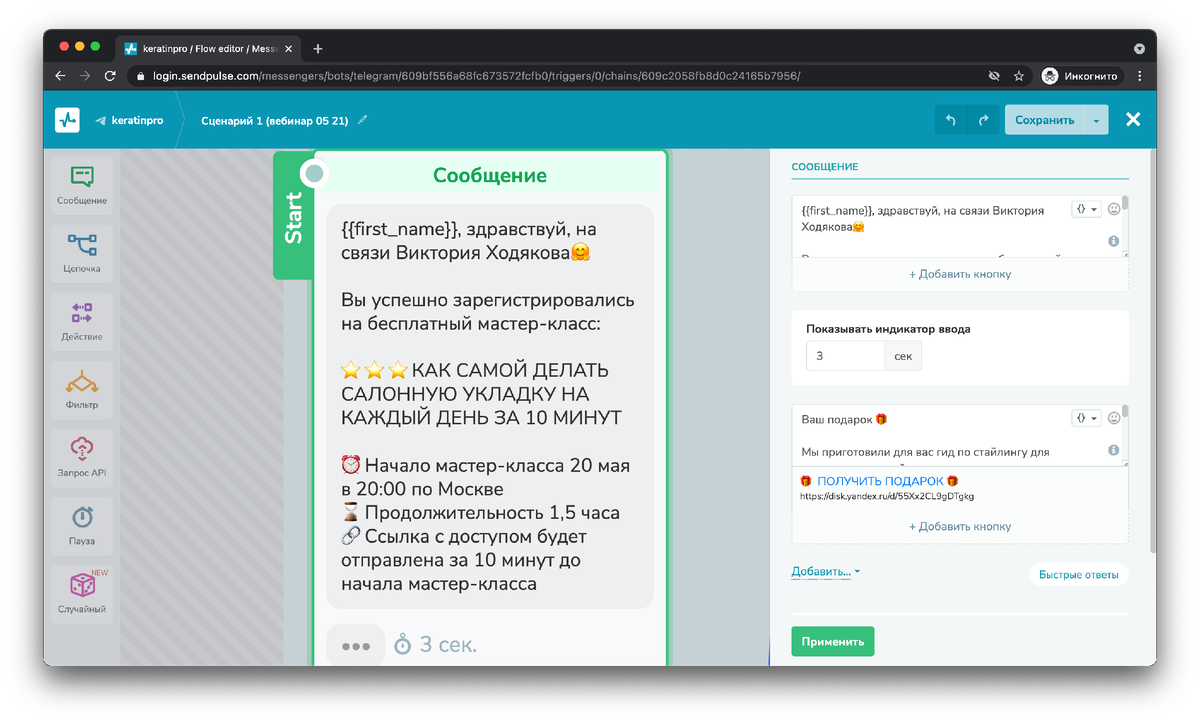Redo the last change

(983, 120)
